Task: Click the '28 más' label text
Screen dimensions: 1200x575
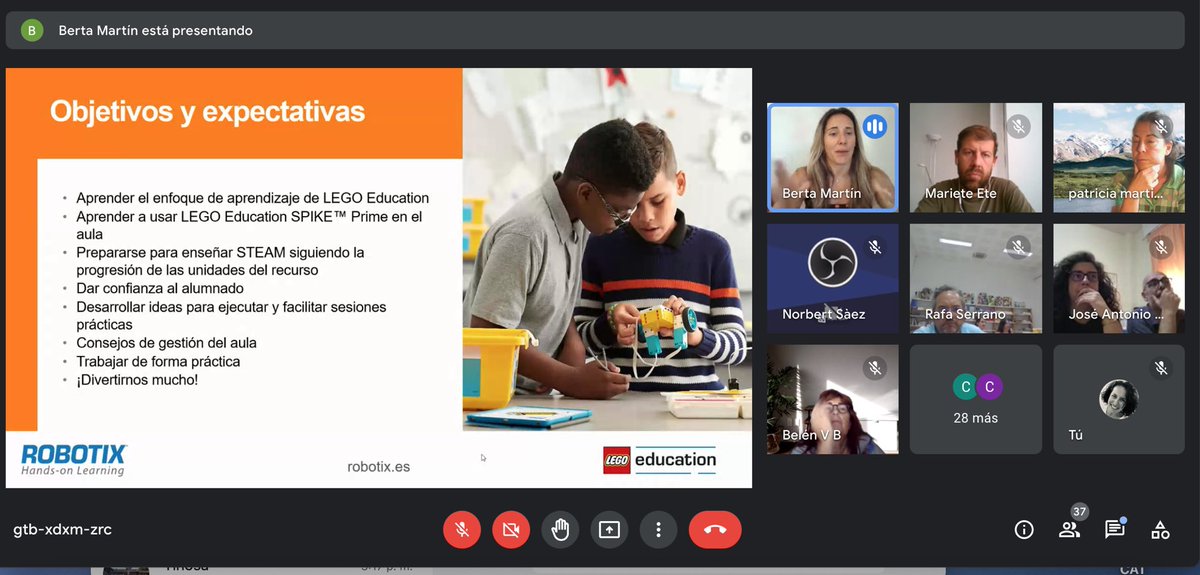Action: tap(976, 418)
